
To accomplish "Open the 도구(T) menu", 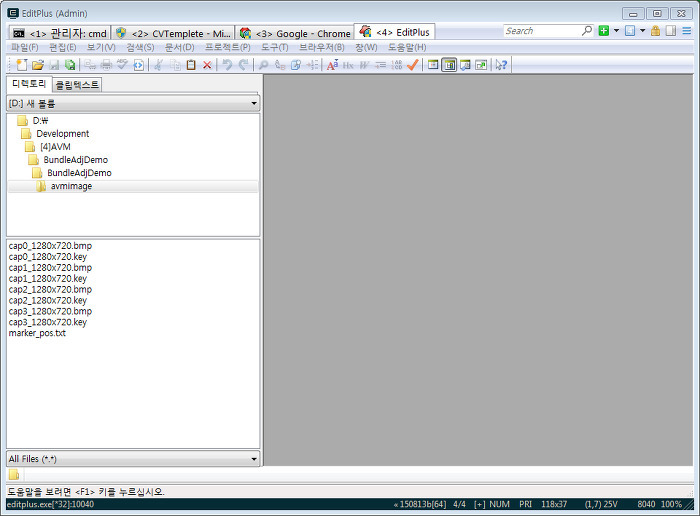I will coord(275,47).
